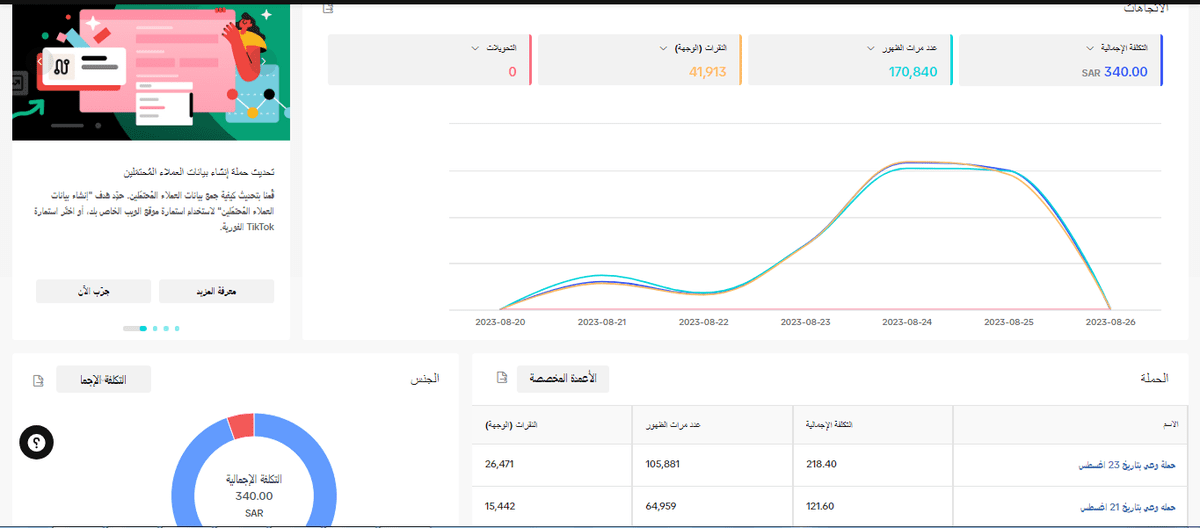Open the black help question-mark bubble

point(37,443)
